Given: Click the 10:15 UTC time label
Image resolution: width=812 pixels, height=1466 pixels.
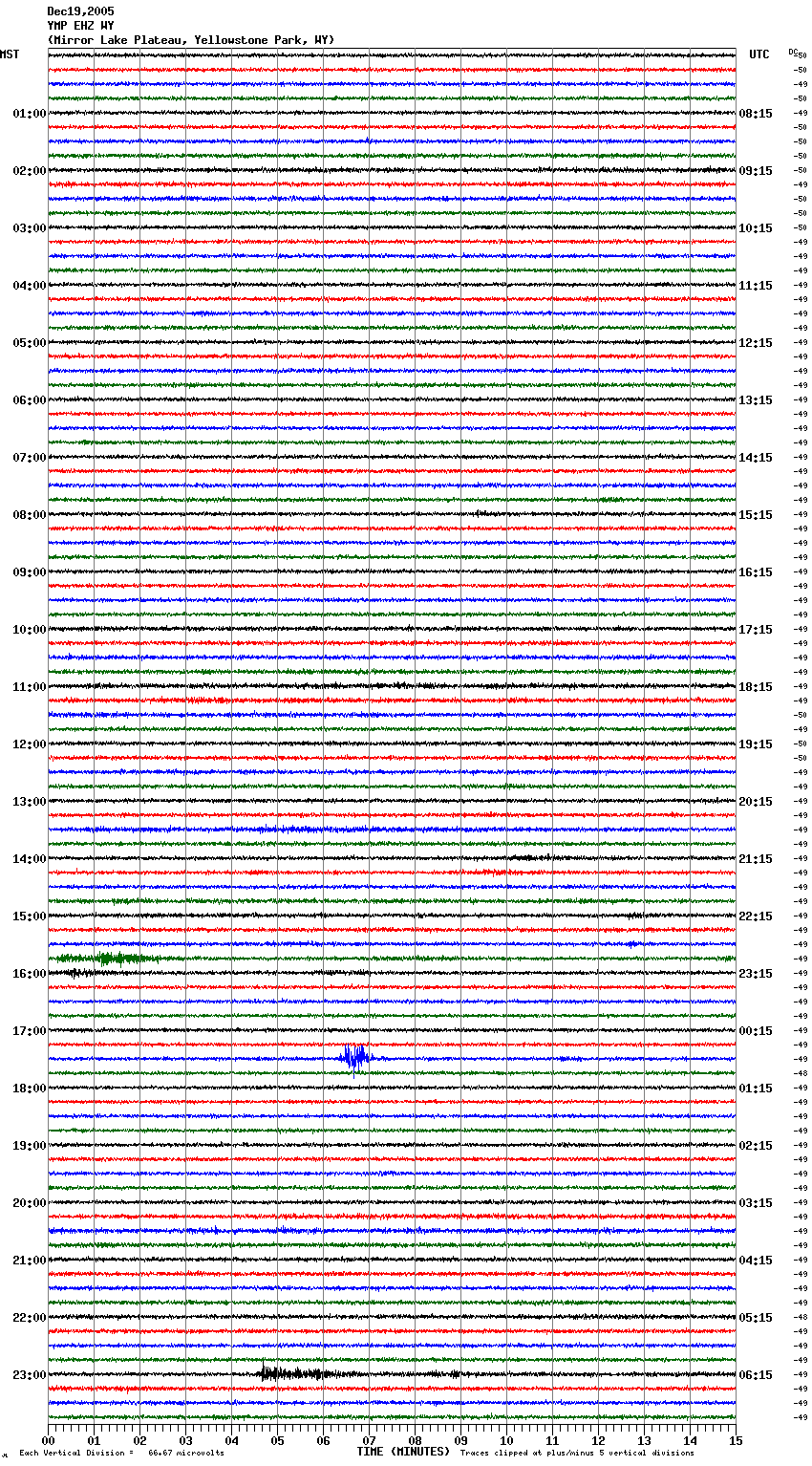Looking at the screenshot, I should pos(756,228).
